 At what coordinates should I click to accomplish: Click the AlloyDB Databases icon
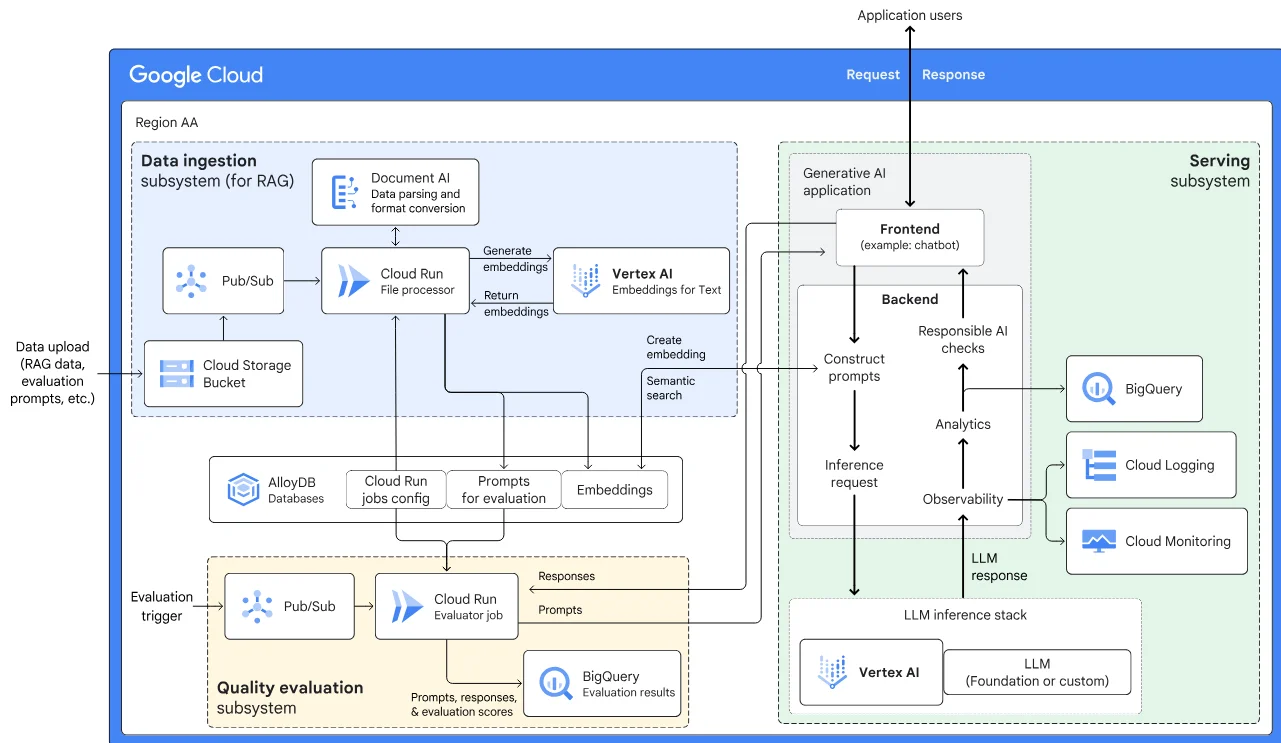[243, 490]
